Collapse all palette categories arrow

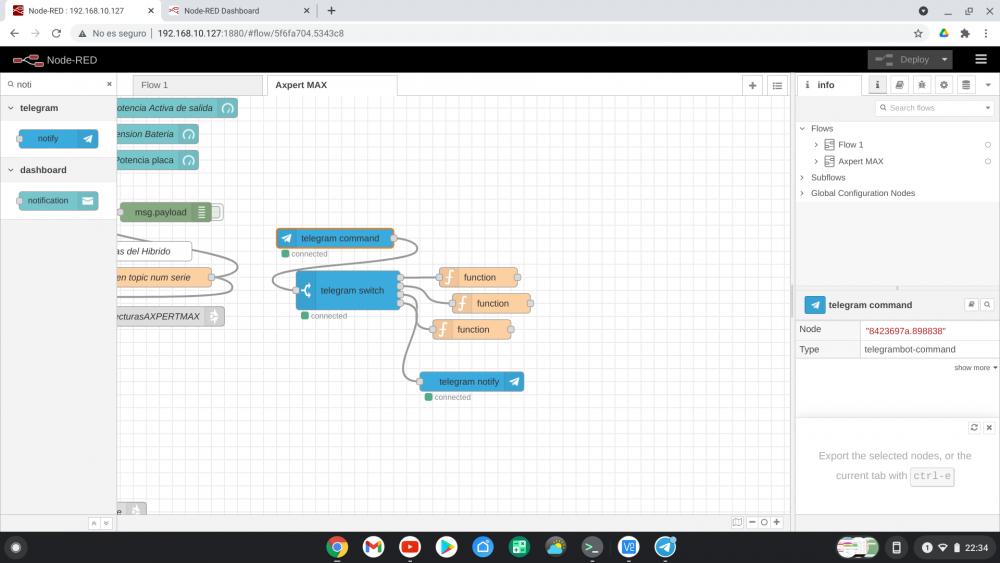94,523
